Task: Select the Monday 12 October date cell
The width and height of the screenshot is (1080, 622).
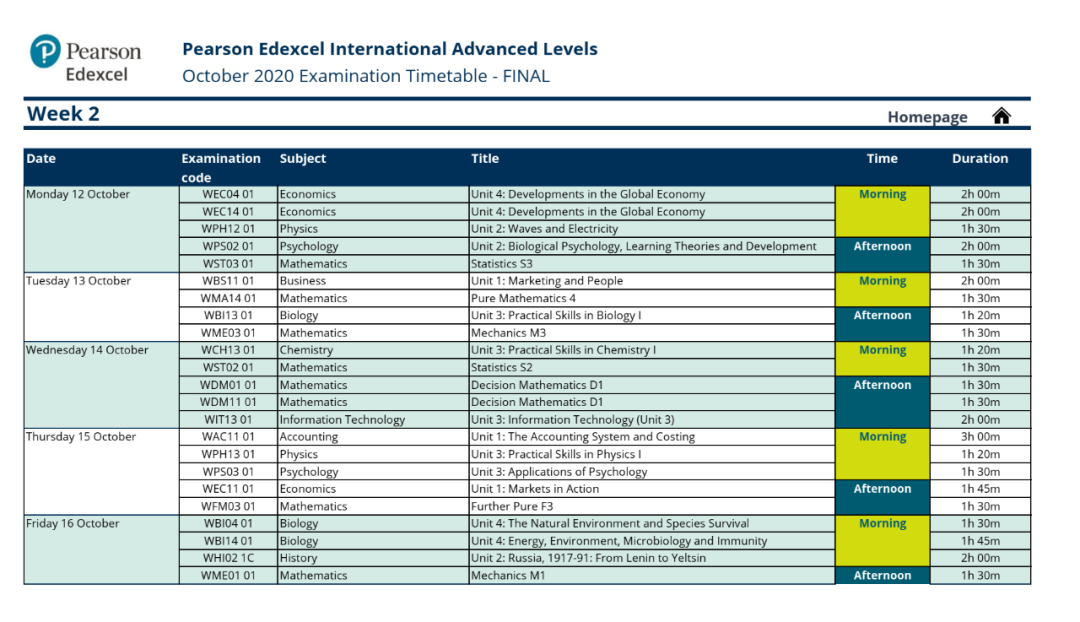Action: 101,229
